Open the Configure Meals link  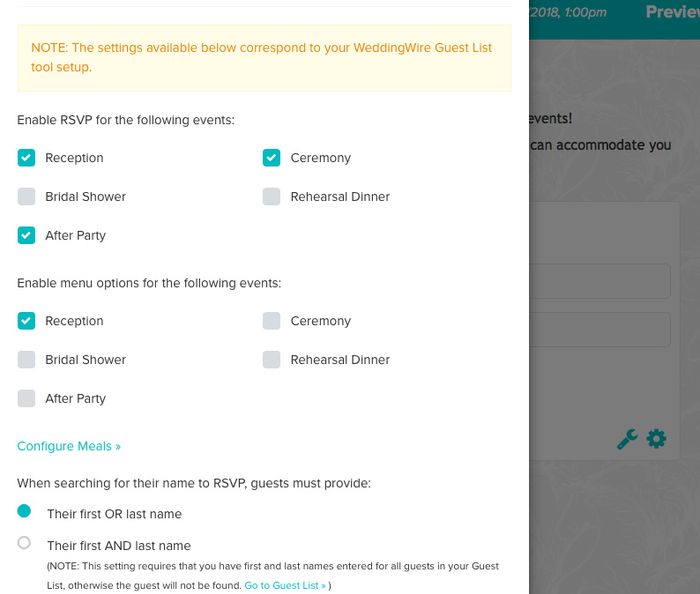coord(69,446)
